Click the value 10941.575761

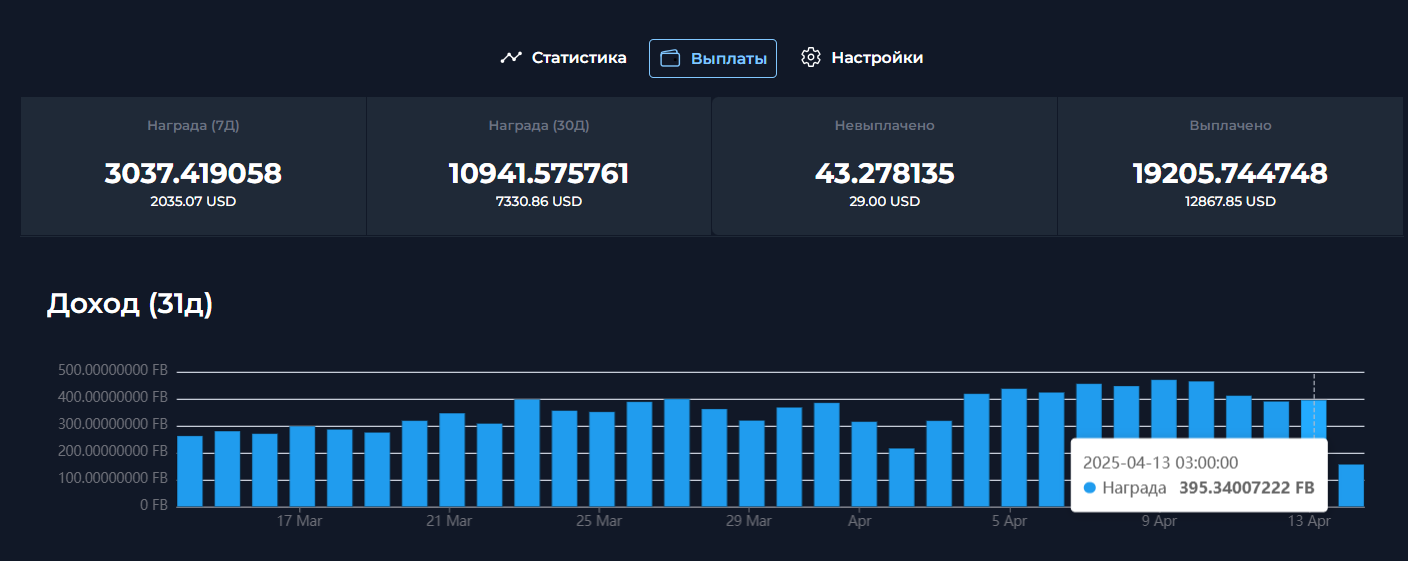point(539,174)
